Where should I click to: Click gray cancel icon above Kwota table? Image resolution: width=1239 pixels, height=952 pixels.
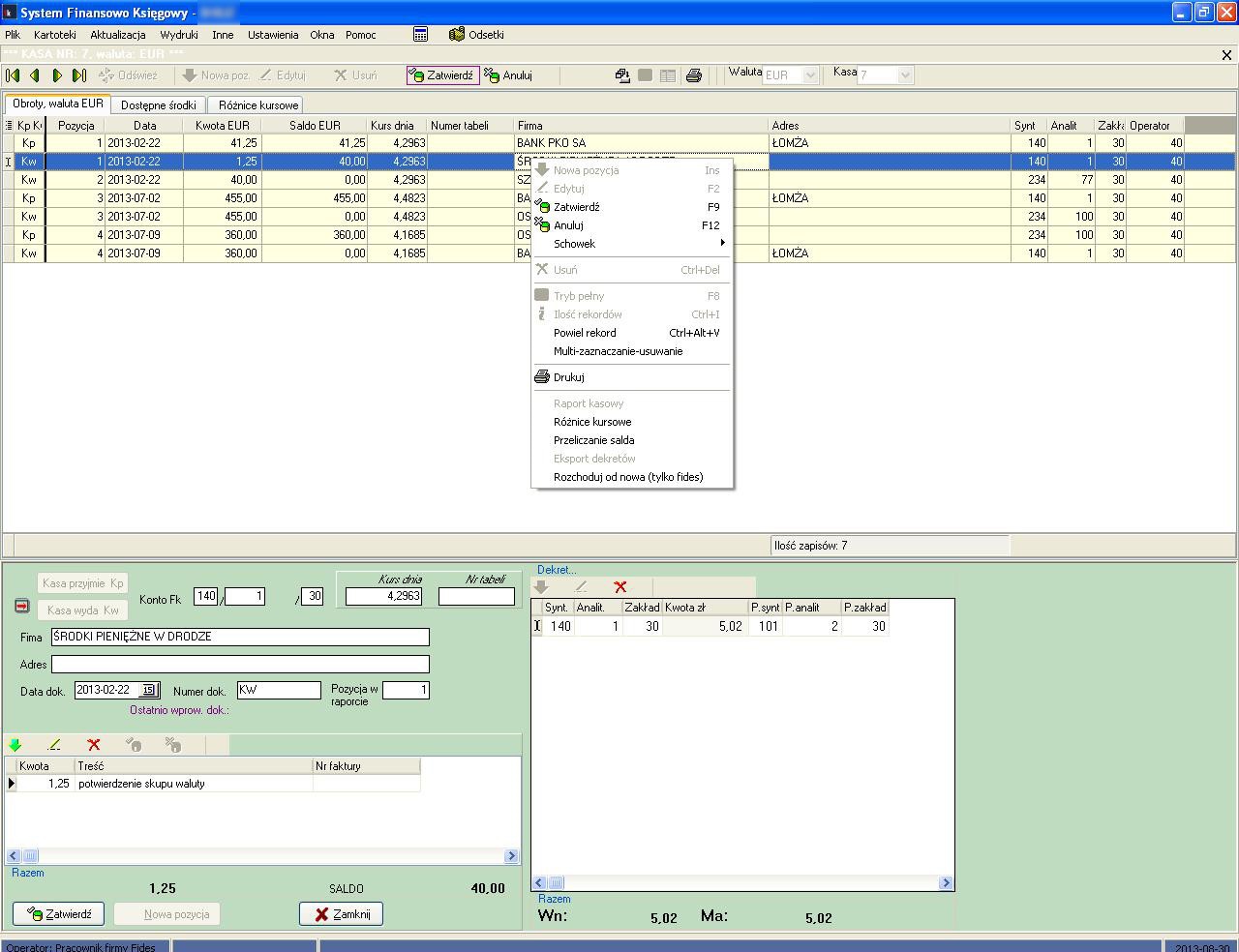pos(173,745)
